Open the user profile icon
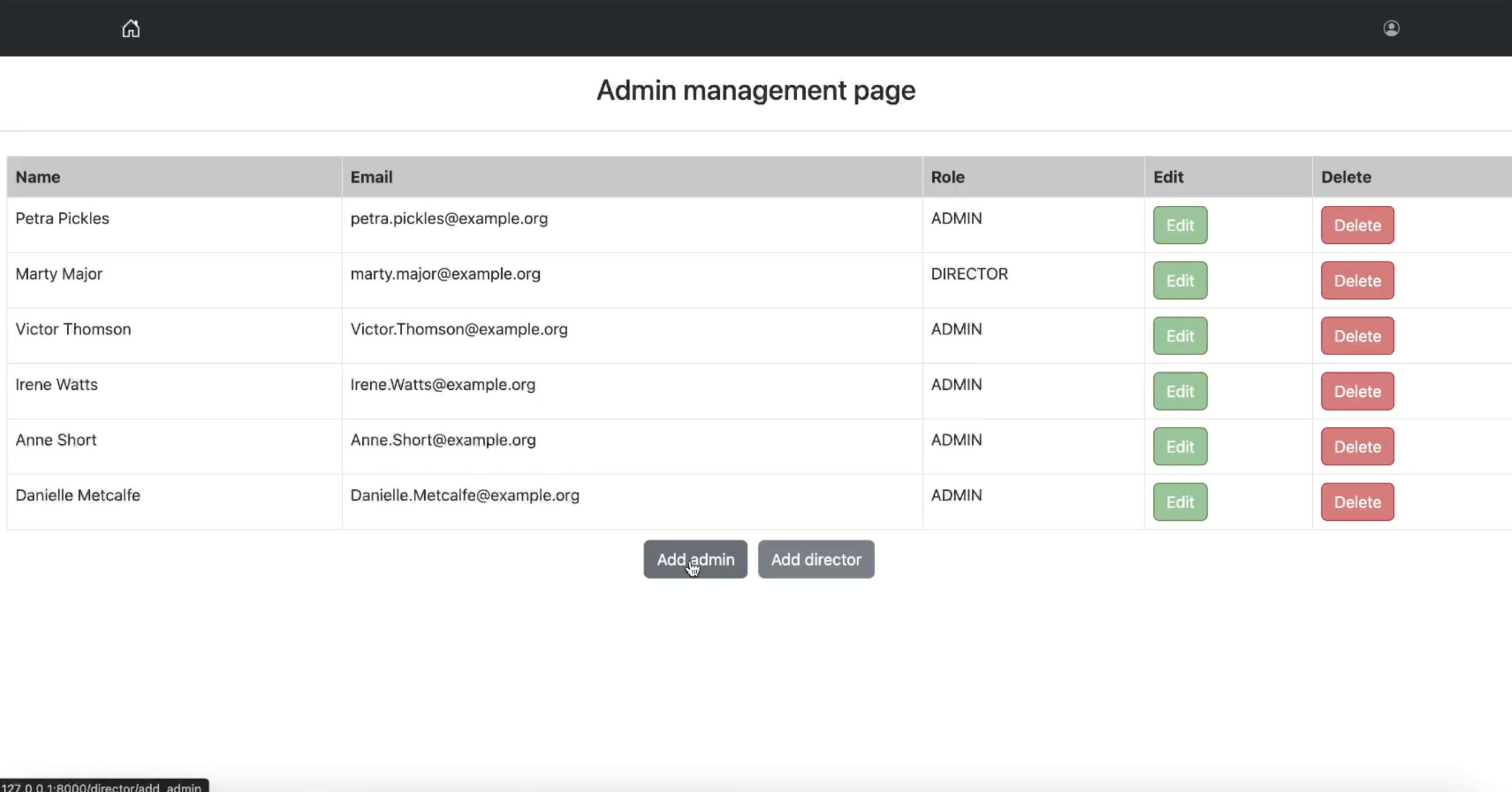This screenshot has height=792, width=1512. [x=1390, y=28]
